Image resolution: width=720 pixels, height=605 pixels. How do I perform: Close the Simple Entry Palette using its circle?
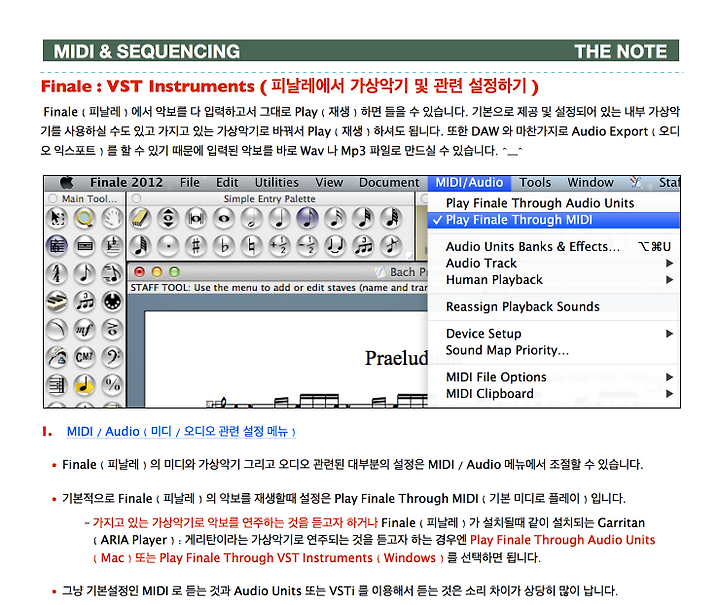pyautogui.click(x=136, y=198)
